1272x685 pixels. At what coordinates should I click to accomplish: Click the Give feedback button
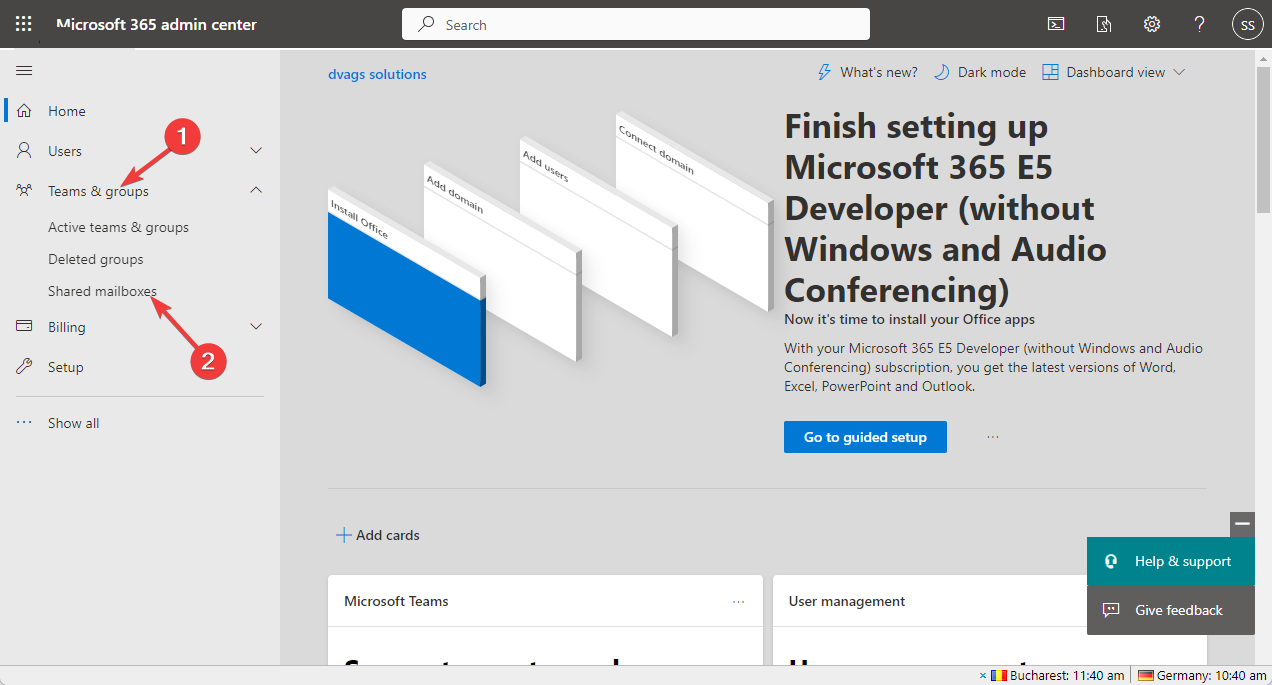point(1170,610)
